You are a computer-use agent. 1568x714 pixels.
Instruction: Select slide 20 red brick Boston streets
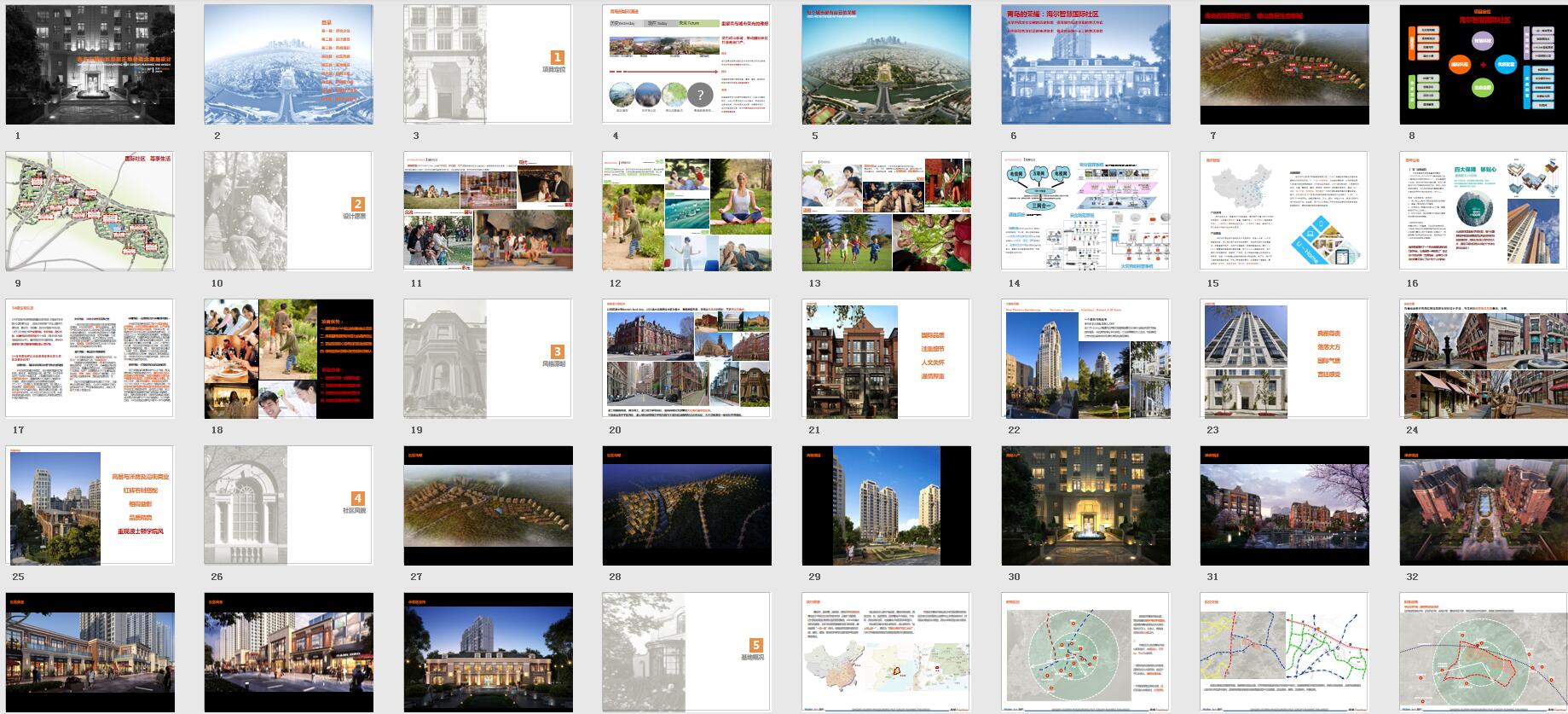[686, 358]
